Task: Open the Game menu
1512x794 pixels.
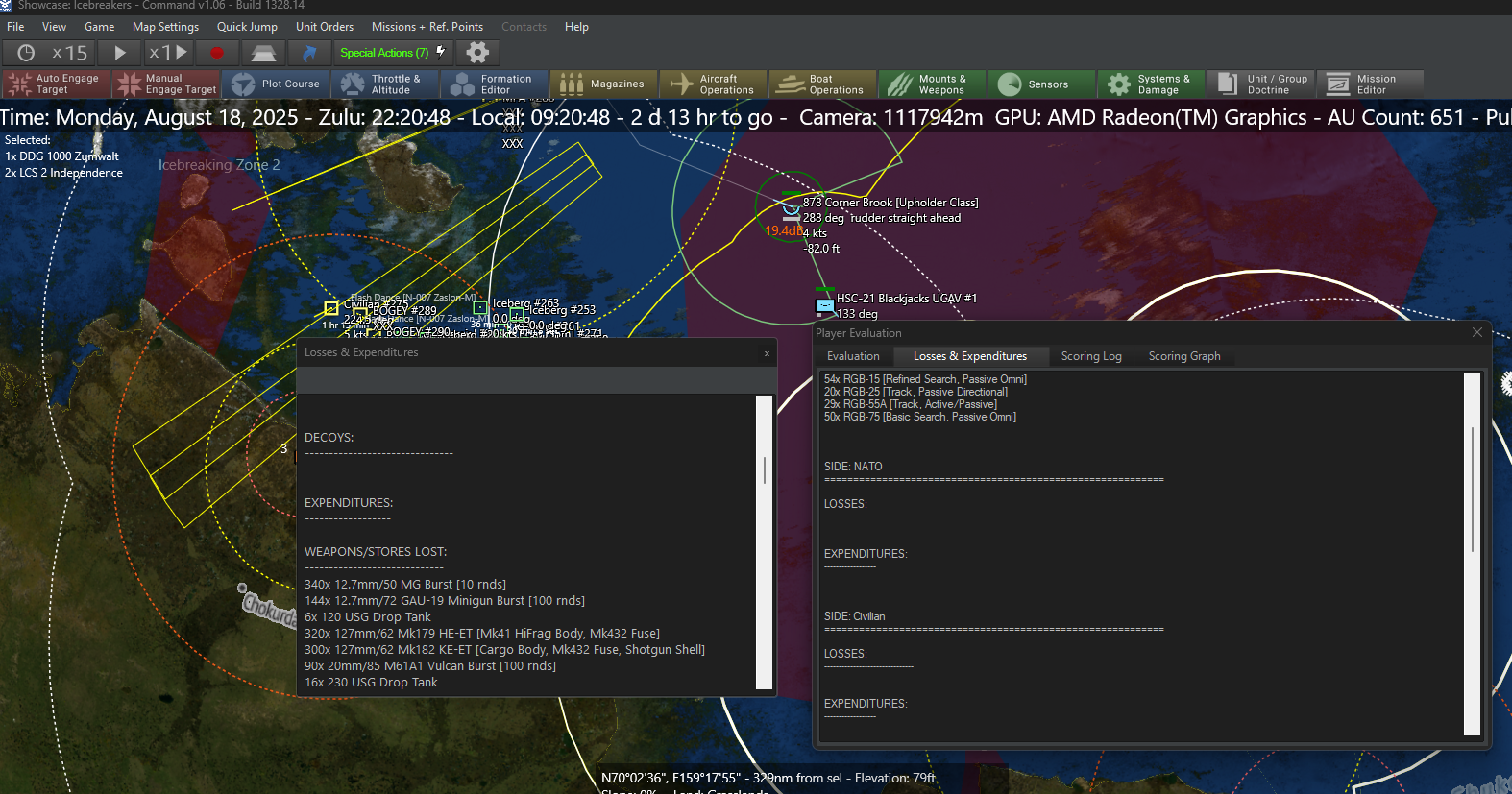Action: pyautogui.click(x=99, y=27)
